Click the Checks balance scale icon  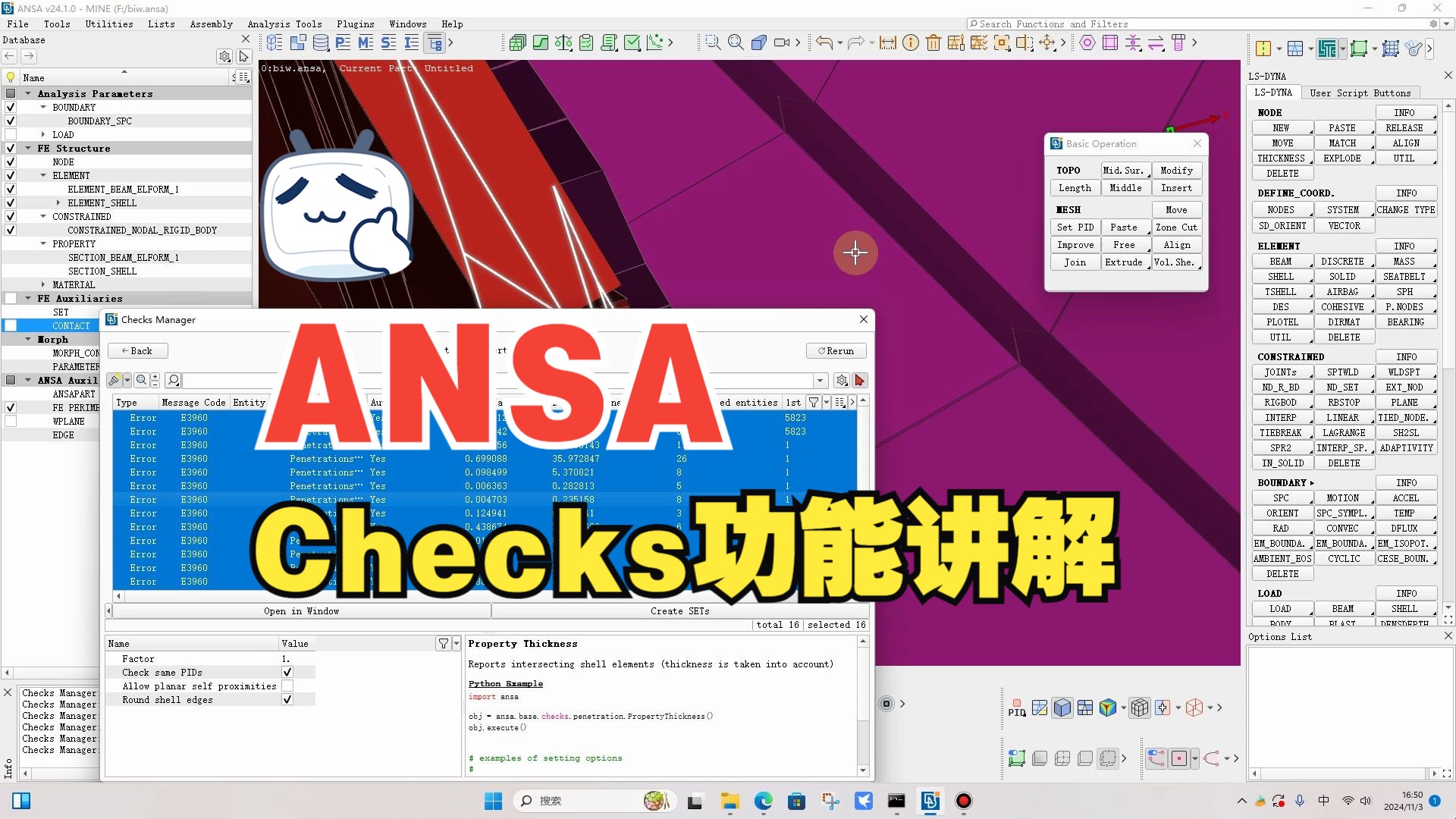pos(563,43)
